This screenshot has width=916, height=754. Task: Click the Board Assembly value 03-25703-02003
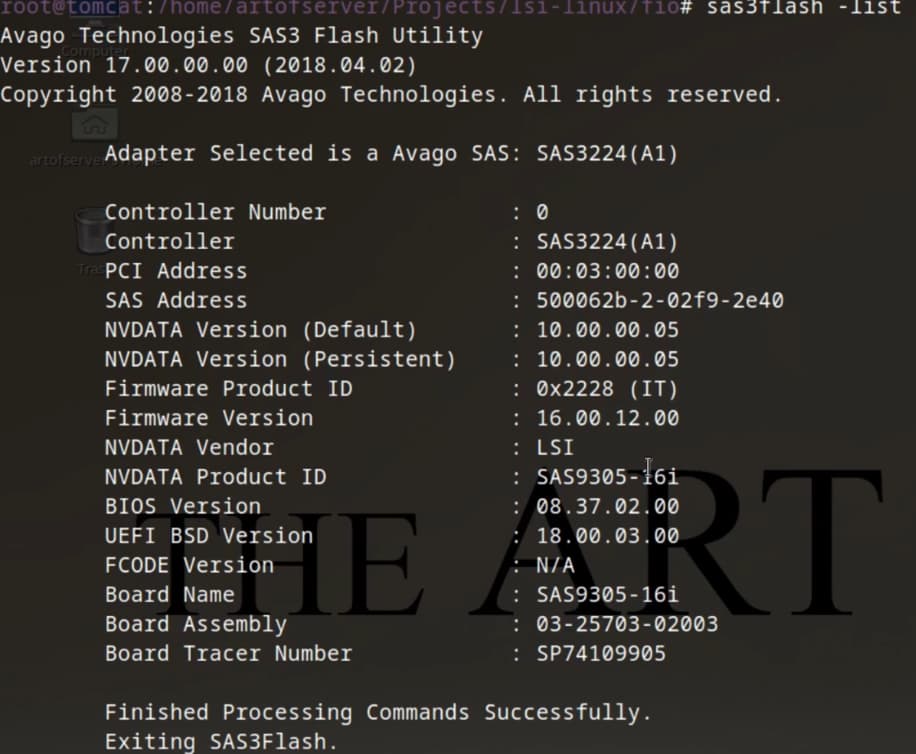[x=627, y=625]
